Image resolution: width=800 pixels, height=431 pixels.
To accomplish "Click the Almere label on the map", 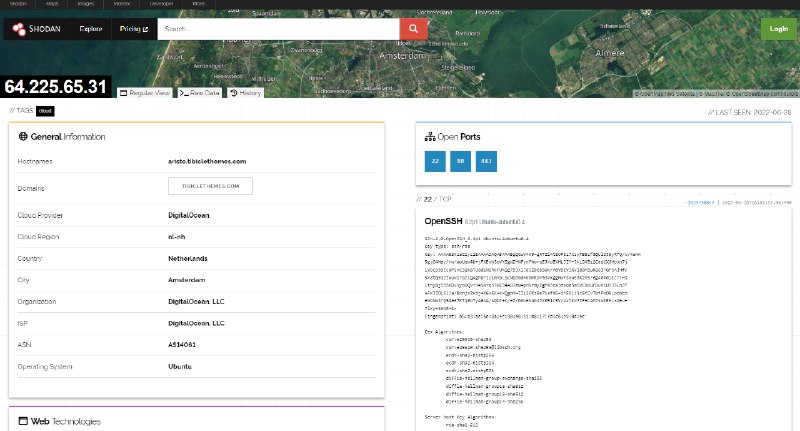I will 610,53.
